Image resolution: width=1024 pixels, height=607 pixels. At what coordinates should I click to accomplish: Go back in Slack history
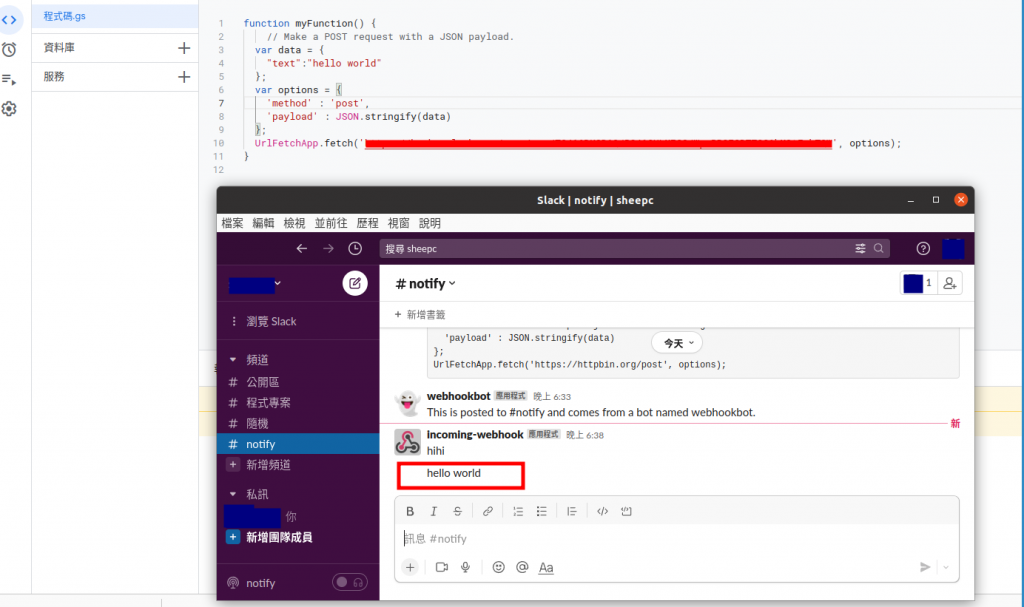301,248
